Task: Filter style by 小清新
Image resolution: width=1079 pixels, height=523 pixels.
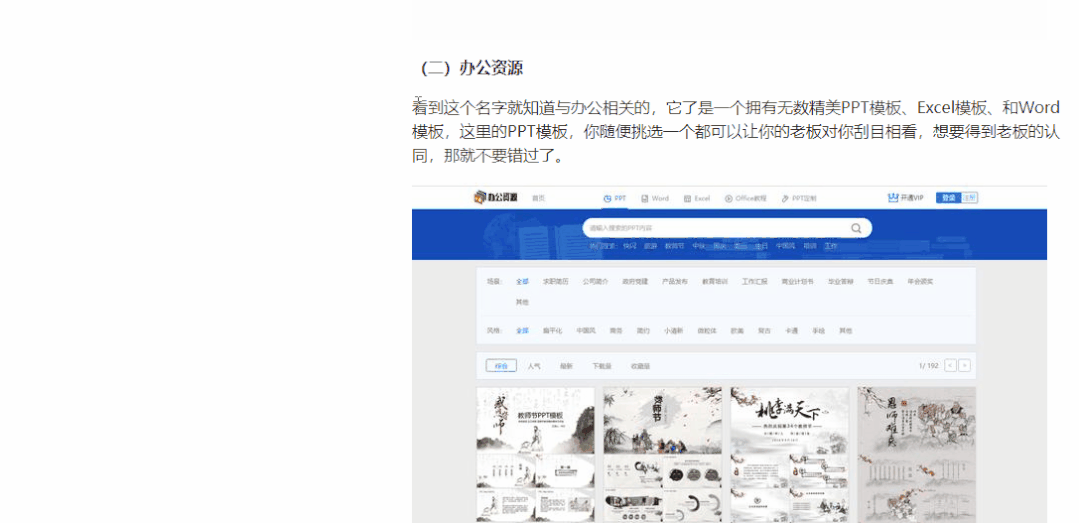Action: click(x=673, y=330)
